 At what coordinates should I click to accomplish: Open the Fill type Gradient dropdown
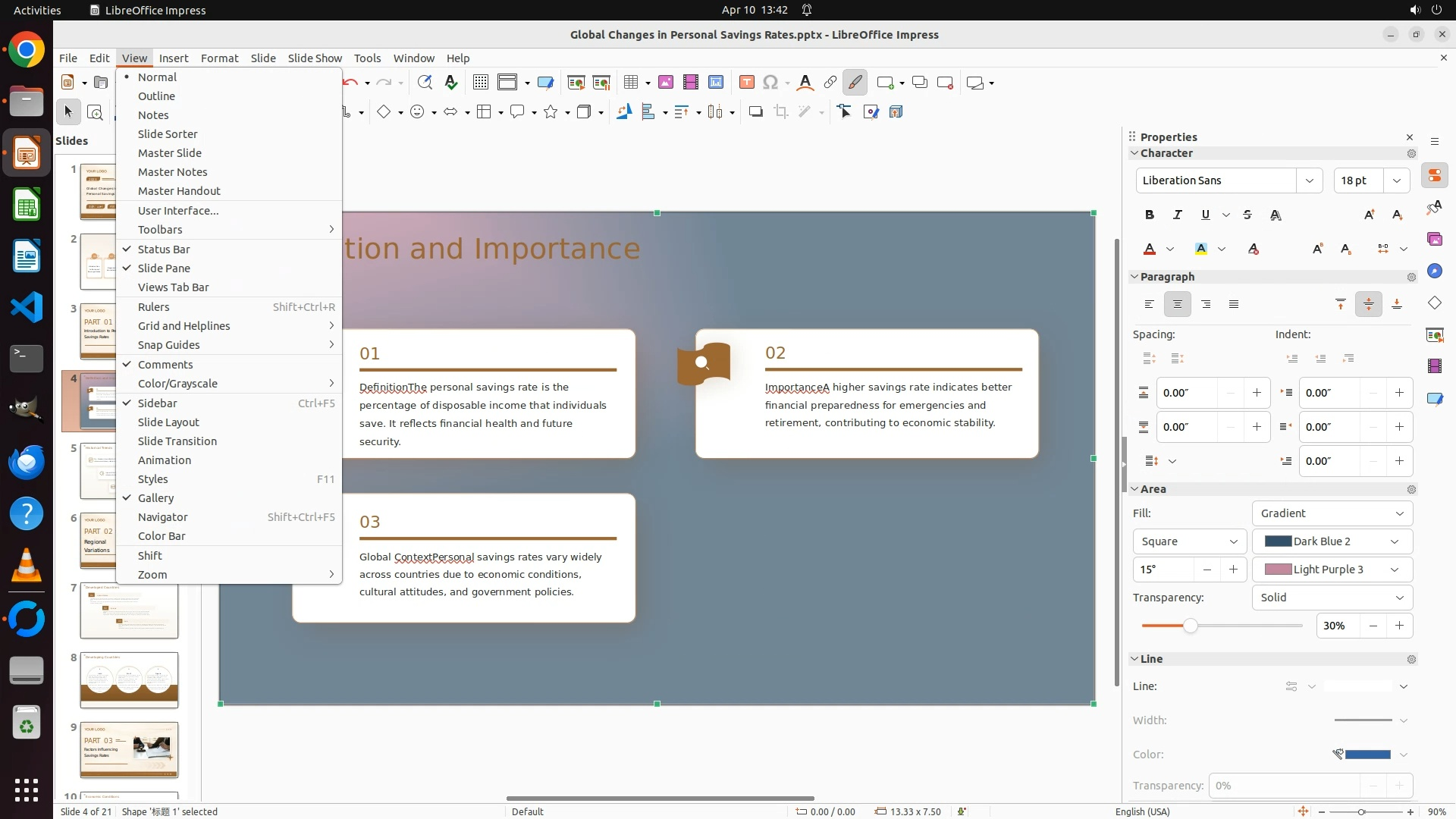[x=1332, y=513]
